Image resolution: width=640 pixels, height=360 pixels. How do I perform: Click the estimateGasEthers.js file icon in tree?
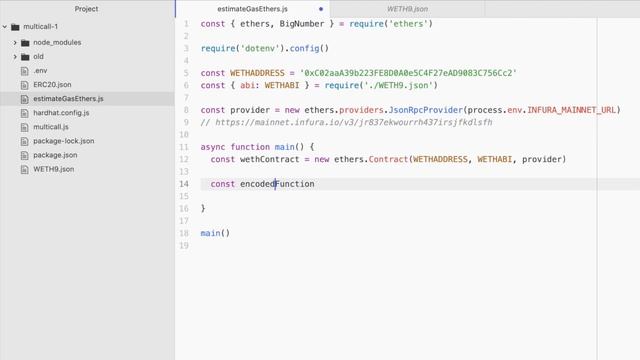point(24,99)
